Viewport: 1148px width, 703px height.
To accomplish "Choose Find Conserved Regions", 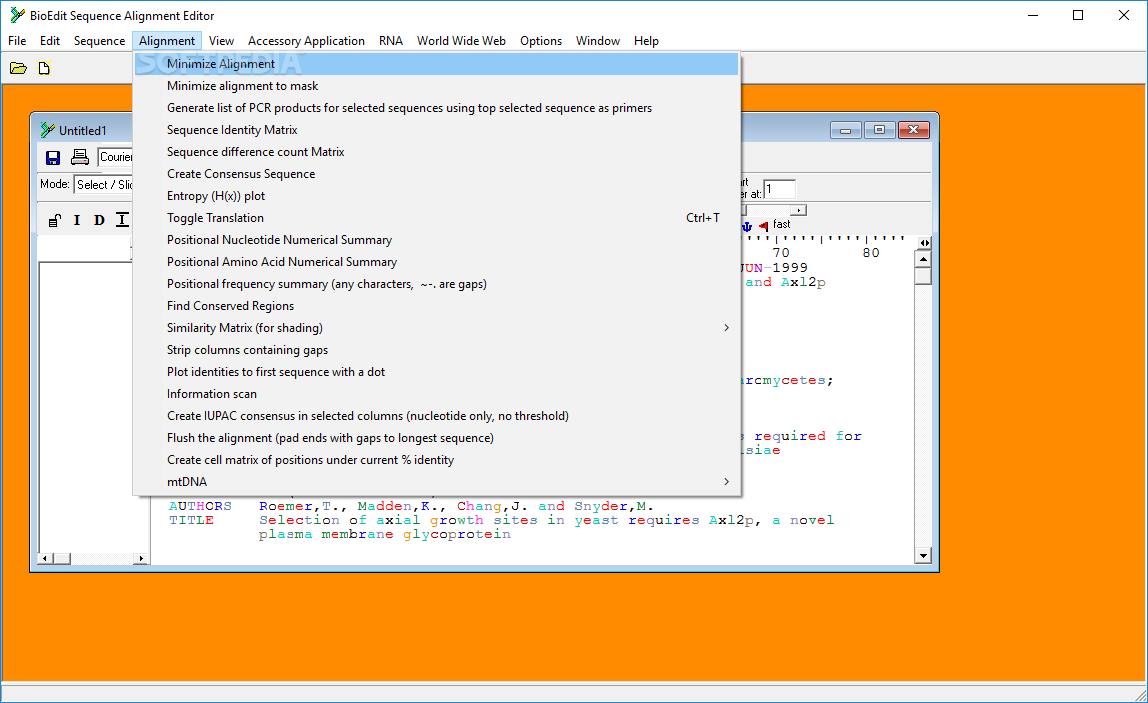I will click(x=436, y=305).
